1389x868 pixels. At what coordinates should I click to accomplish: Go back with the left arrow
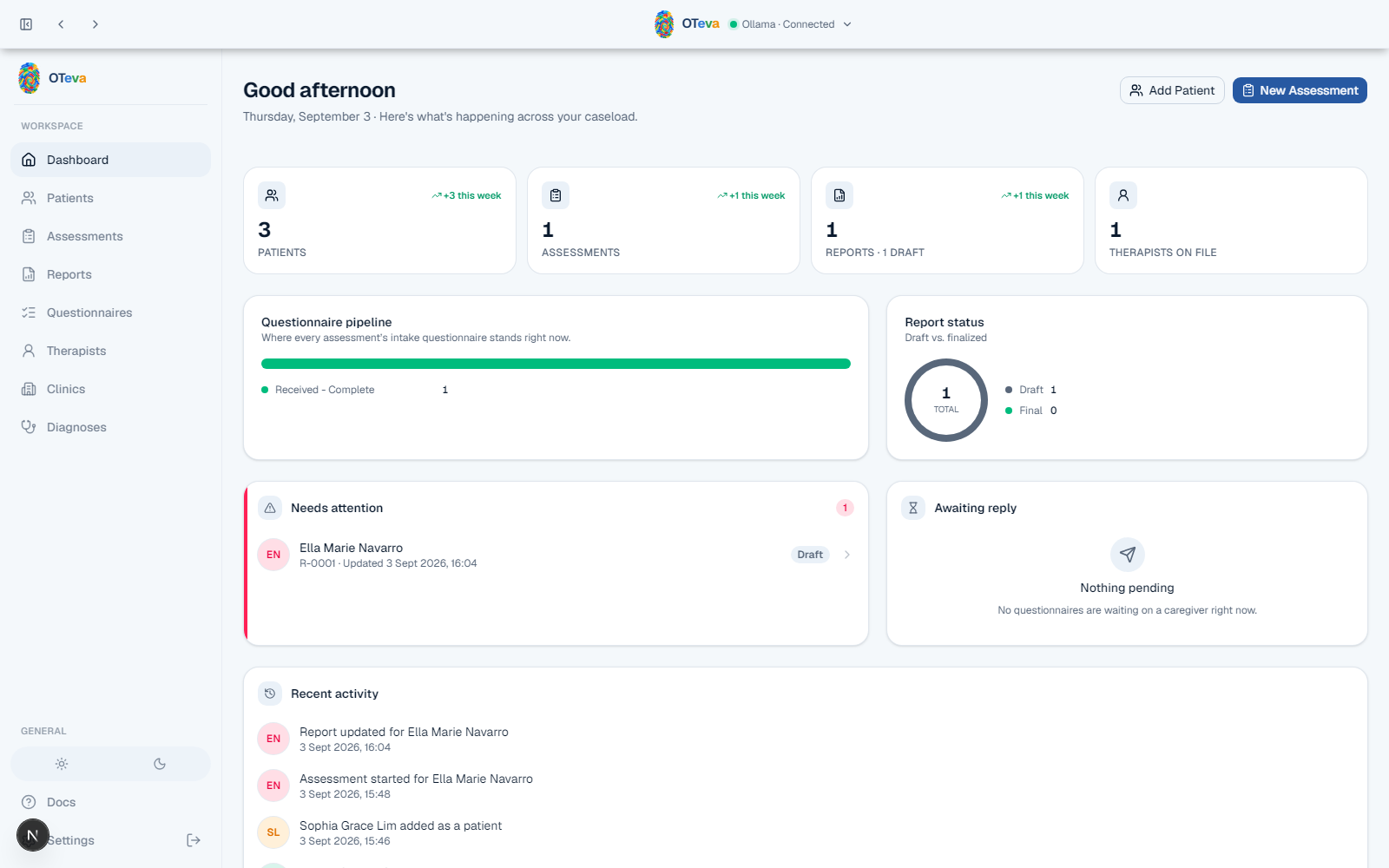tap(61, 24)
